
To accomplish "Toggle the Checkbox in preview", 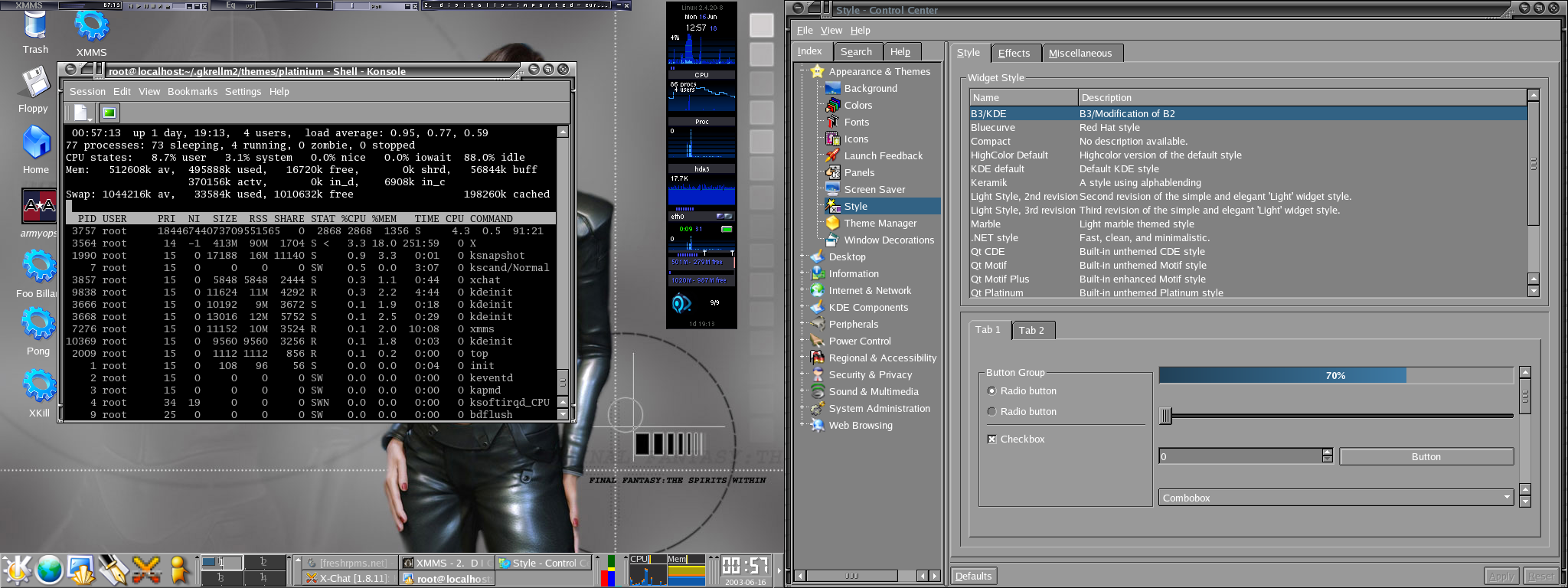I will click(992, 439).
